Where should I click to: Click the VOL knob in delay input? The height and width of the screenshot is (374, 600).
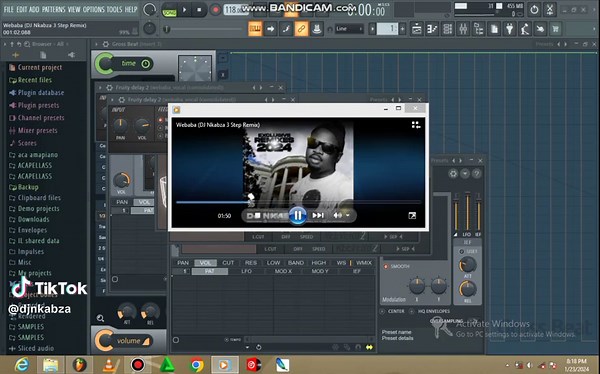[x=142, y=126]
